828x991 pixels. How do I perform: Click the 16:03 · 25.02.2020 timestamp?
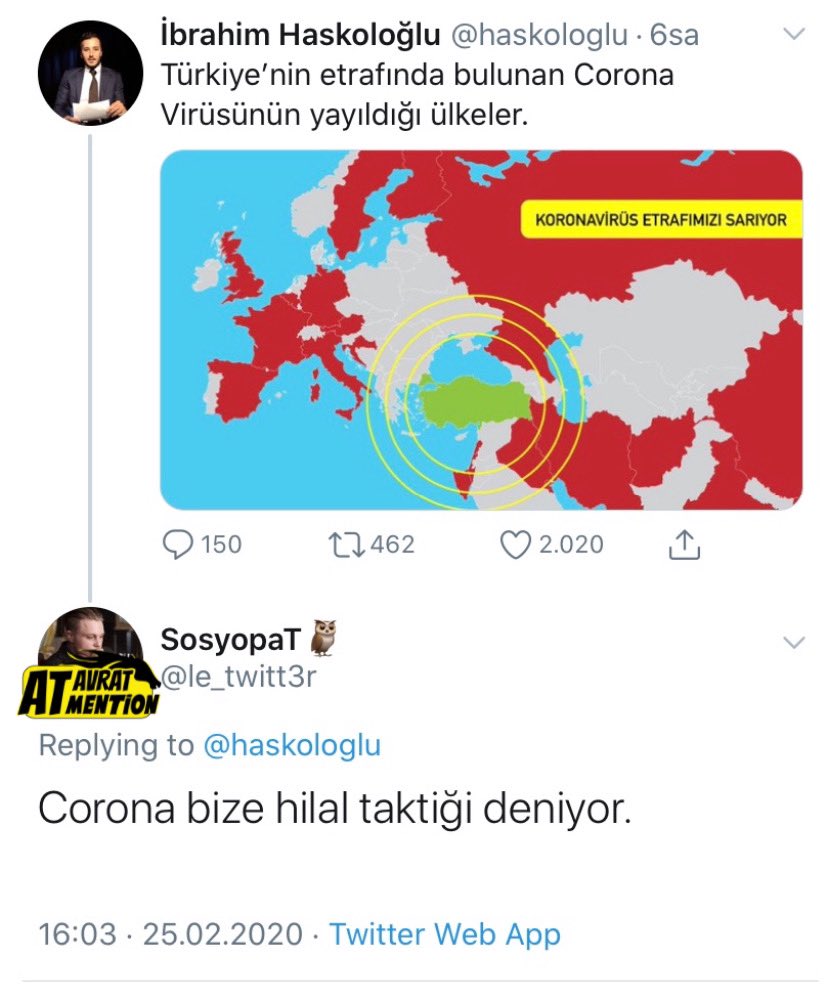[x=171, y=935]
